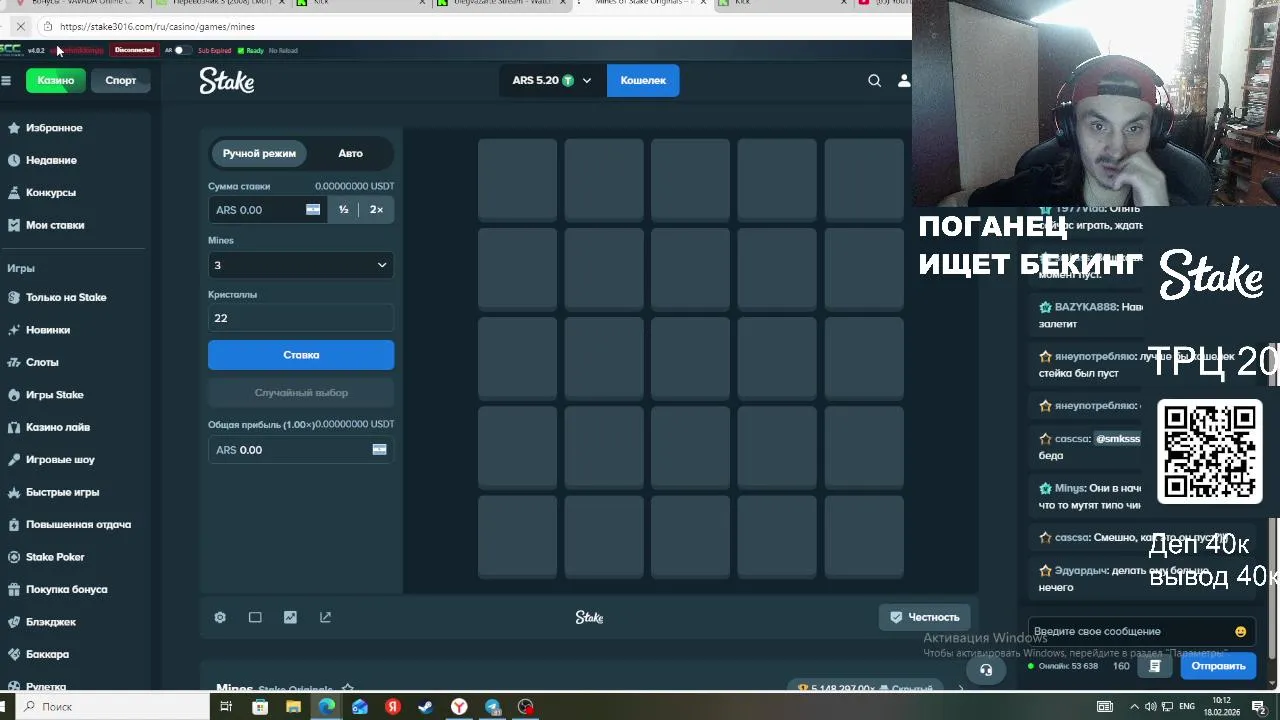1280x720 pixels.
Task: Expand the ARS 5.20 balance dropdown
Action: [x=552, y=80]
